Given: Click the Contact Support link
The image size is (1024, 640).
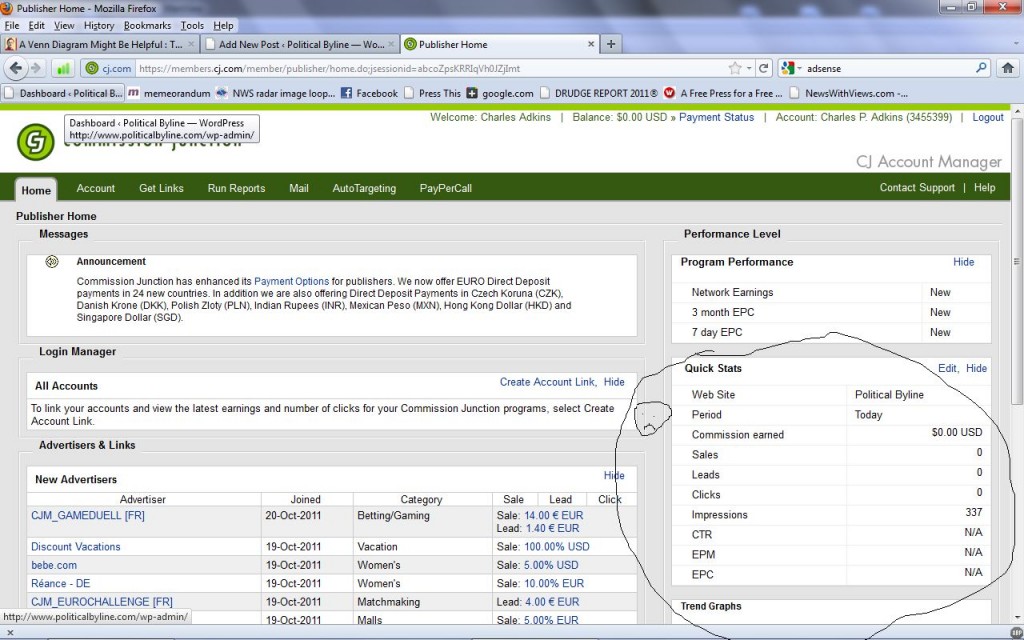Looking at the screenshot, I should click(x=917, y=187).
